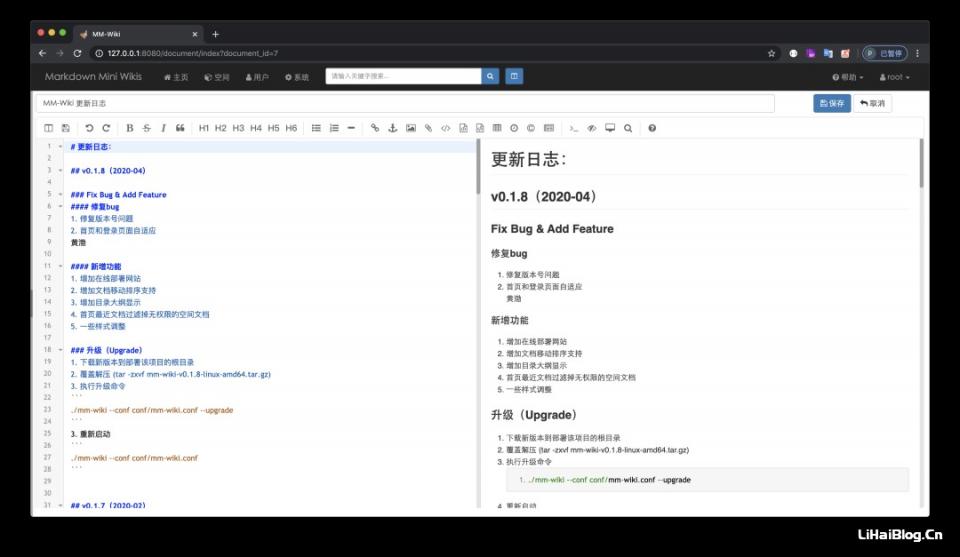Viewport: 960px width, 557px height.
Task: Collapse the fold arrow on line 11
Action: click(60, 266)
